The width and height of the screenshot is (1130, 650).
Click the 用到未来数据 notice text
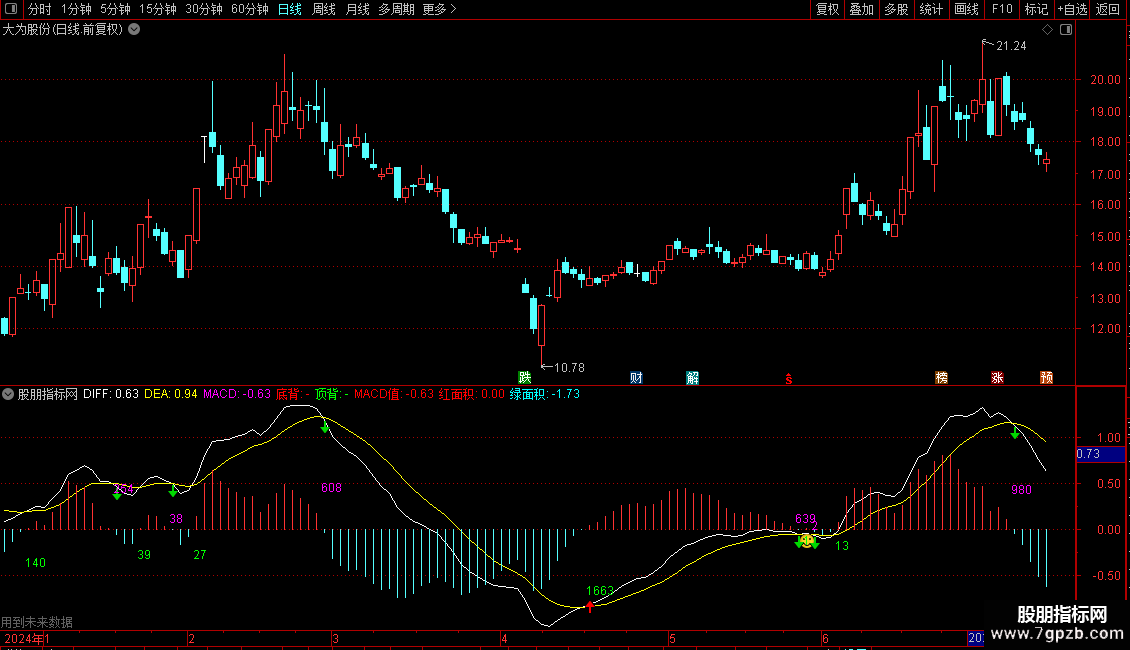37,622
